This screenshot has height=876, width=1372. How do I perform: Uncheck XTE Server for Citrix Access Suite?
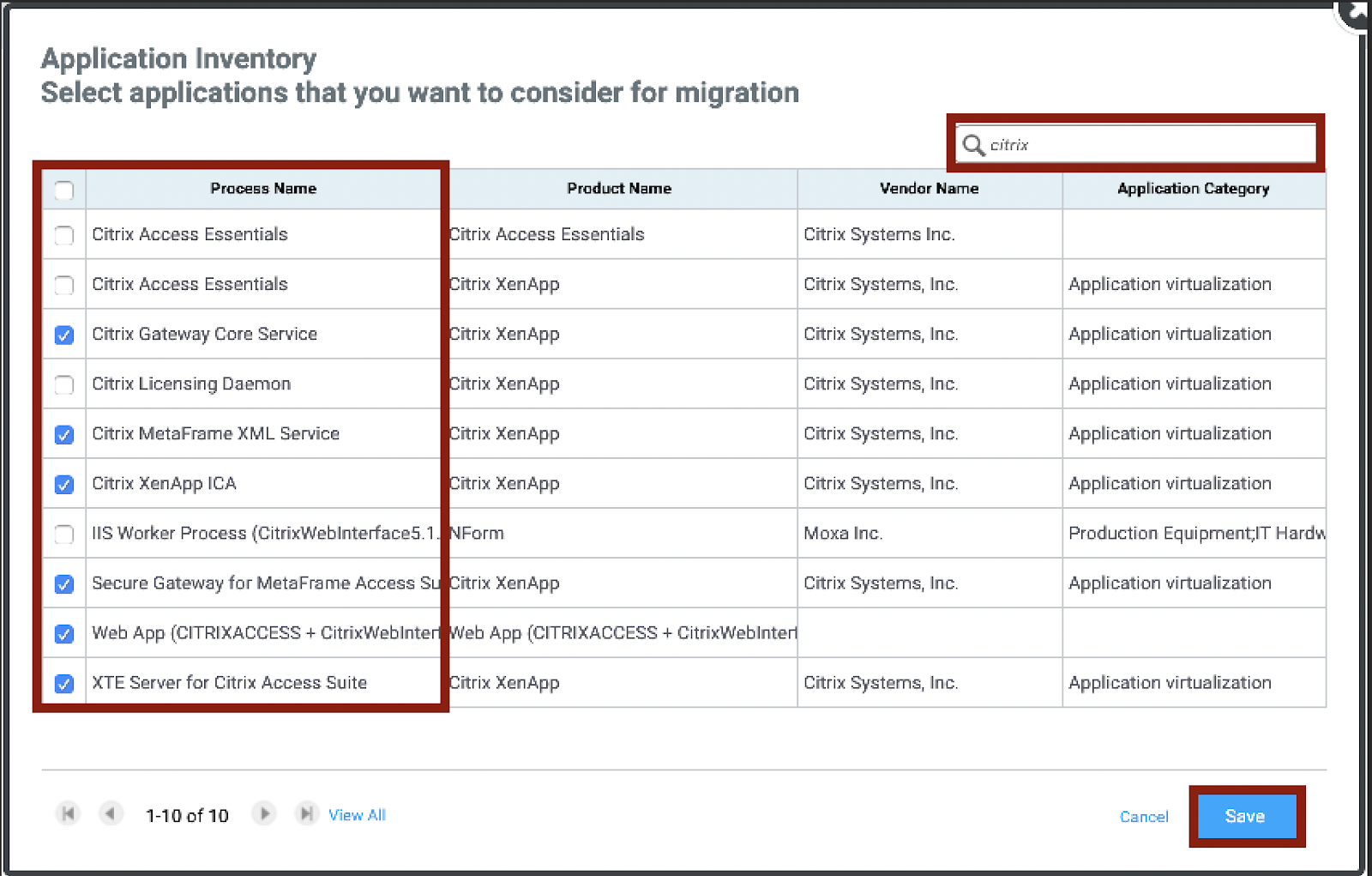coord(64,683)
